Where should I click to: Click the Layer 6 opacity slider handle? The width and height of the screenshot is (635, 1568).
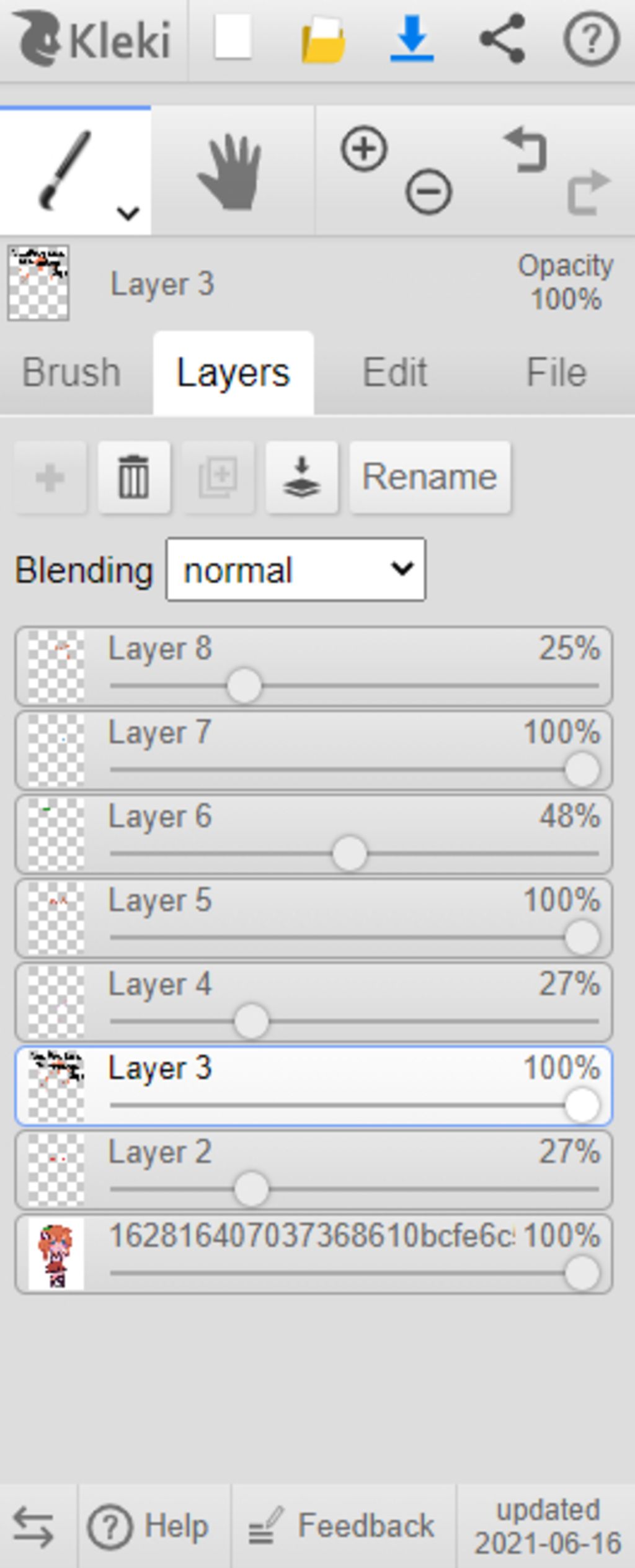349,853
